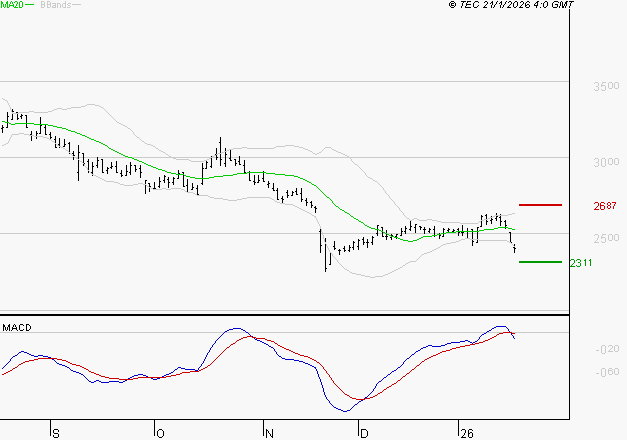Click the -060 MACD axis label

[605, 373]
